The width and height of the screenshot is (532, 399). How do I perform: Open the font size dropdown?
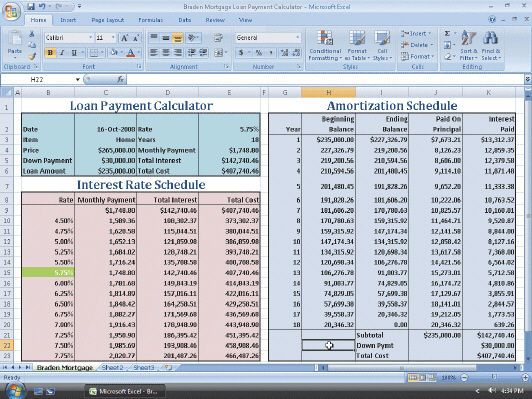(113, 38)
